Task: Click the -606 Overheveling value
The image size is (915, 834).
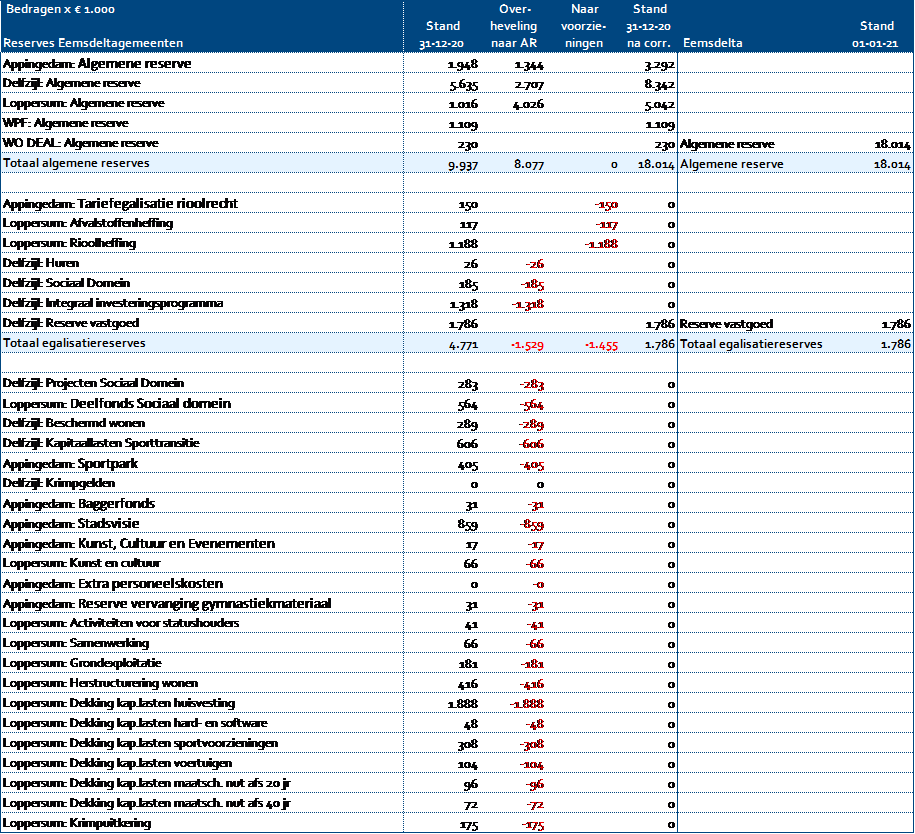Action: click(x=531, y=444)
